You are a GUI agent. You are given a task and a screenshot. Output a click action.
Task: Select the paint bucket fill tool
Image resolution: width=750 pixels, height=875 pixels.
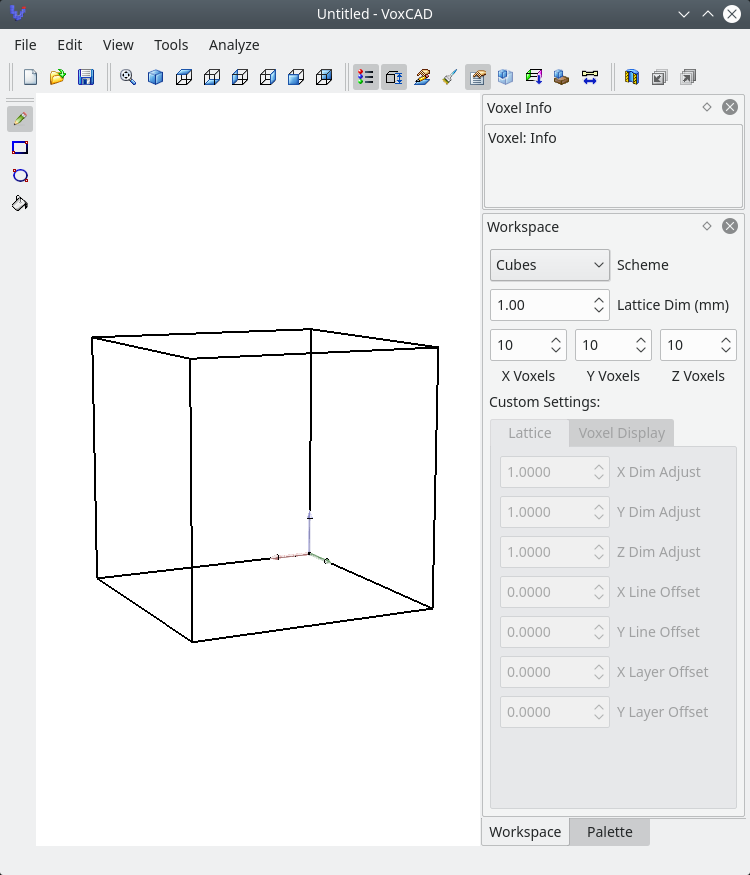point(20,204)
